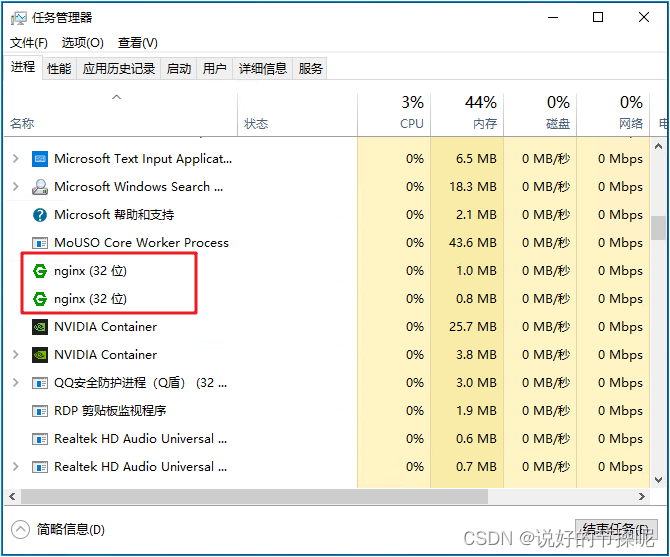Sort by the CPU 3% column header
This screenshot has height=557, width=670.
click(394, 114)
